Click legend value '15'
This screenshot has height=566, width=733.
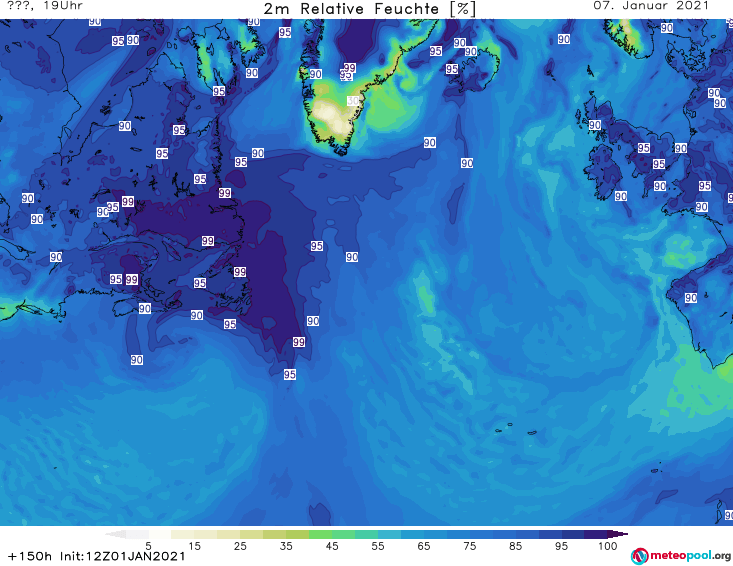pyautogui.click(x=194, y=546)
